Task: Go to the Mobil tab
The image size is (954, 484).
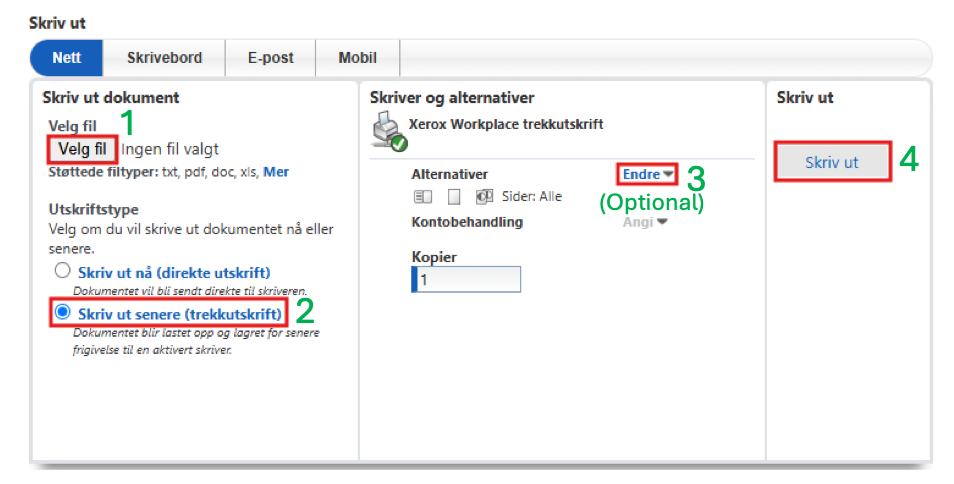Action: point(358,58)
